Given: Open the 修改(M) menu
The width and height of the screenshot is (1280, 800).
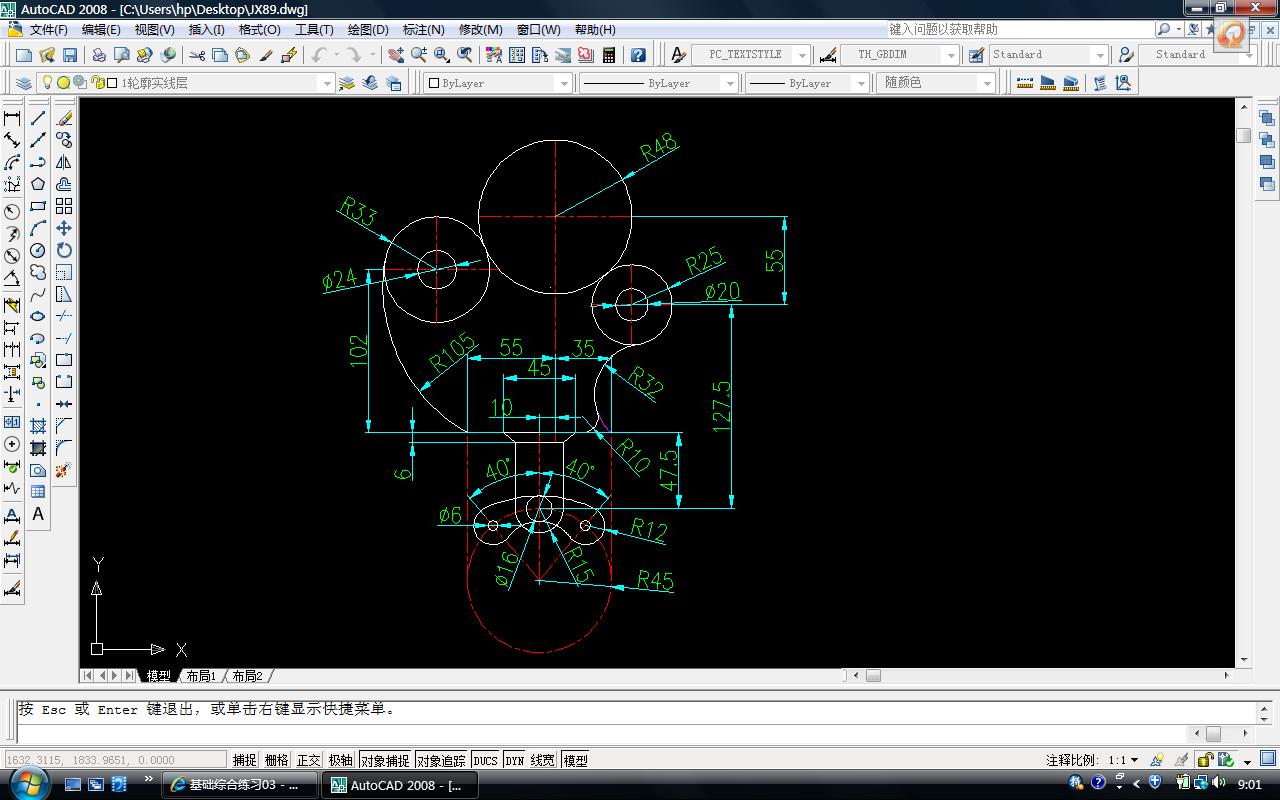Looking at the screenshot, I should click(480, 29).
